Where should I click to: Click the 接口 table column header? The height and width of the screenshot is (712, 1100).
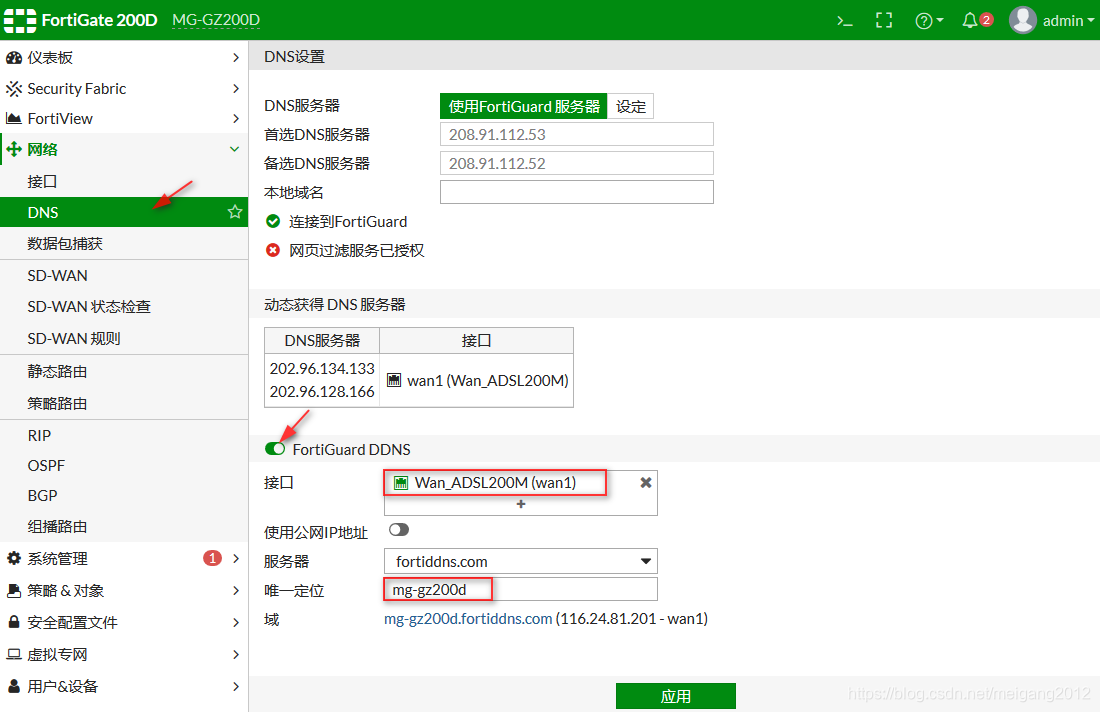tap(476, 340)
